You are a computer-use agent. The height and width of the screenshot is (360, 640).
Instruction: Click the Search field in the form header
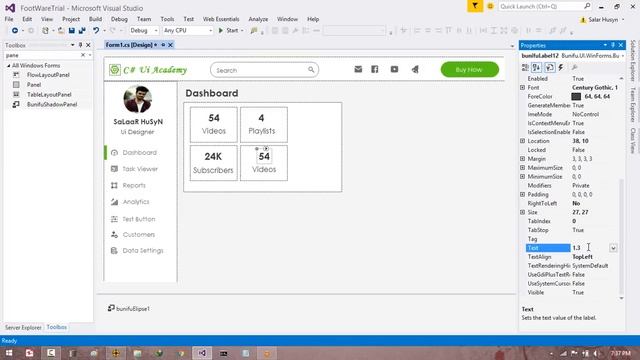264,70
